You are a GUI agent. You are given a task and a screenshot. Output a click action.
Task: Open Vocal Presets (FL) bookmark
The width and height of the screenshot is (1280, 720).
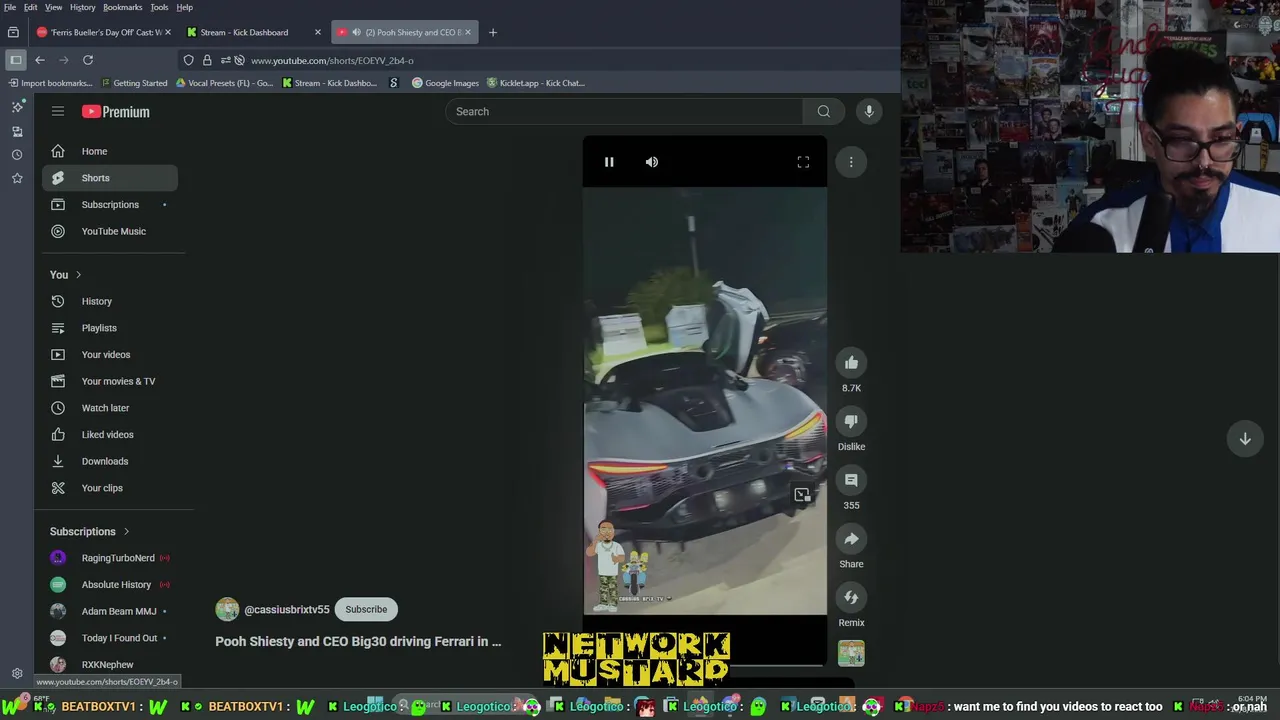pos(224,83)
